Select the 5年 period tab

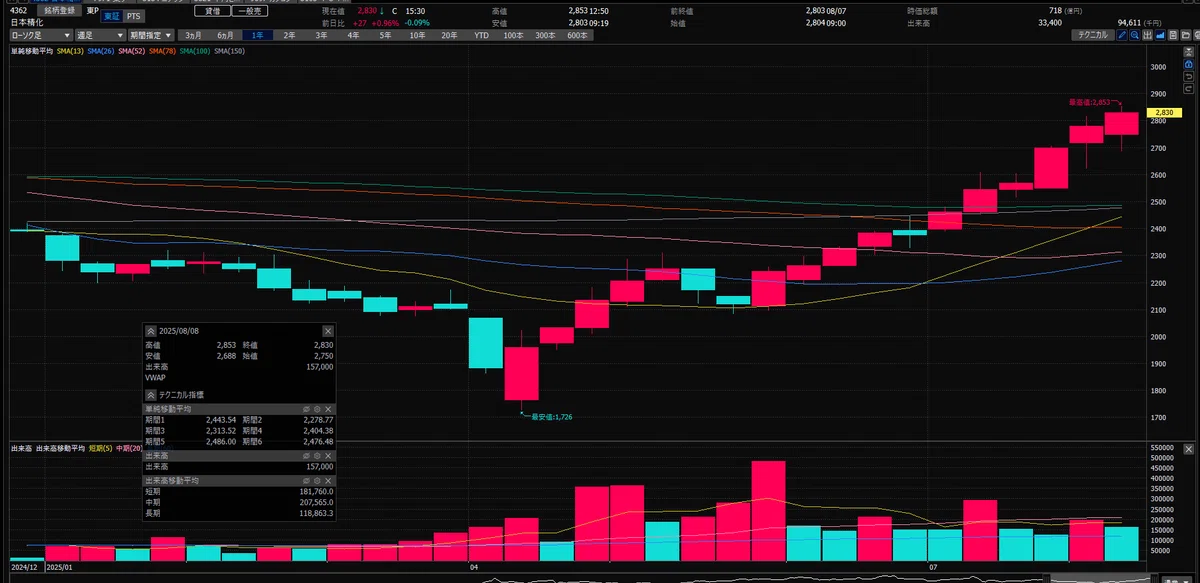point(385,35)
